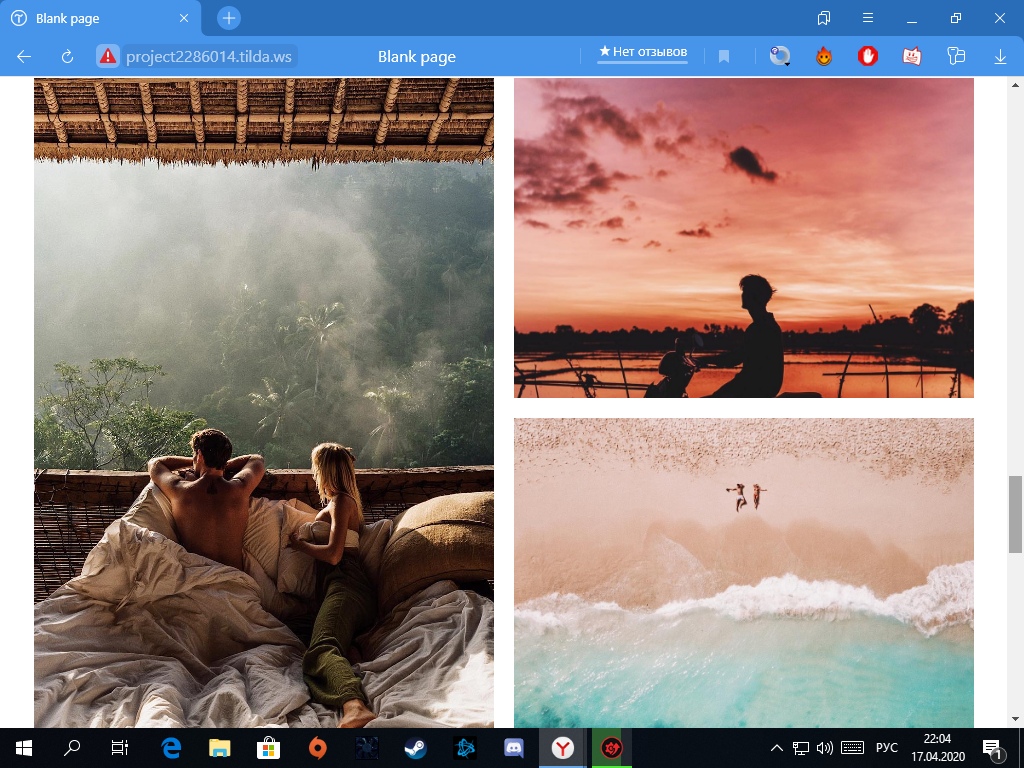
Task: Click the Нет отзывов reviews link
Action: [x=643, y=52]
